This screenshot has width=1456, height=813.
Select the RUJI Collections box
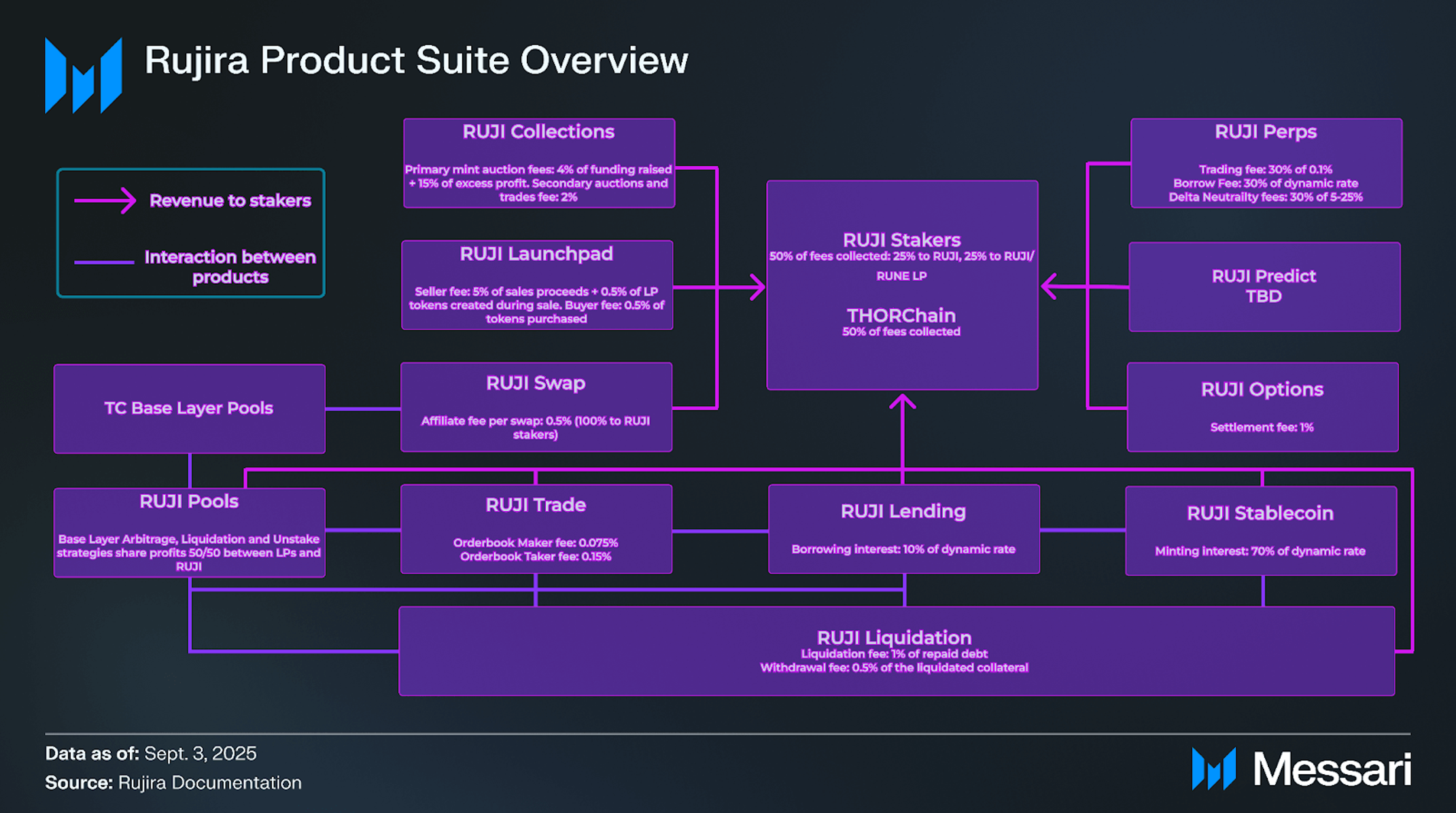[538, 163]
